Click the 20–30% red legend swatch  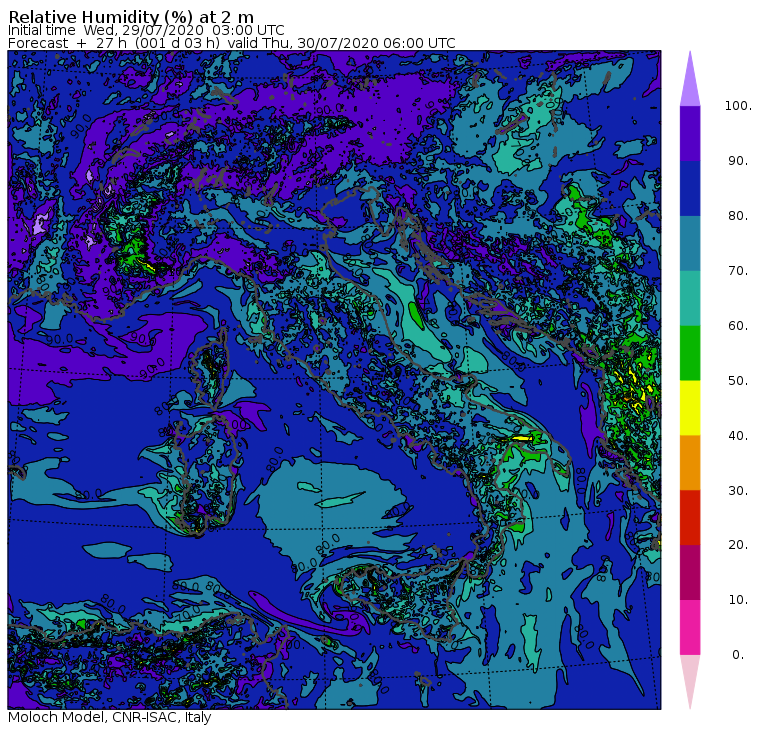[x=690, y=518]
